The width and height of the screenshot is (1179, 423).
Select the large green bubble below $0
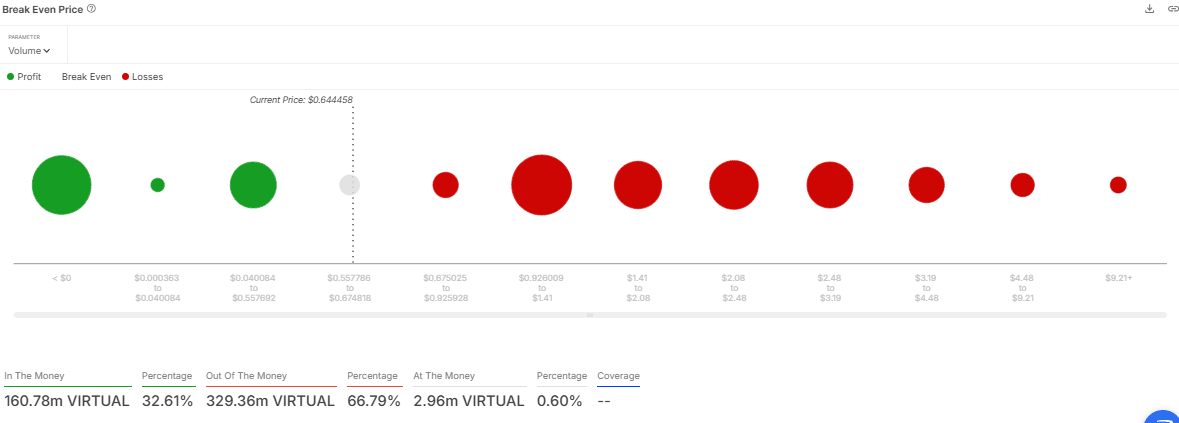[62, 185]
